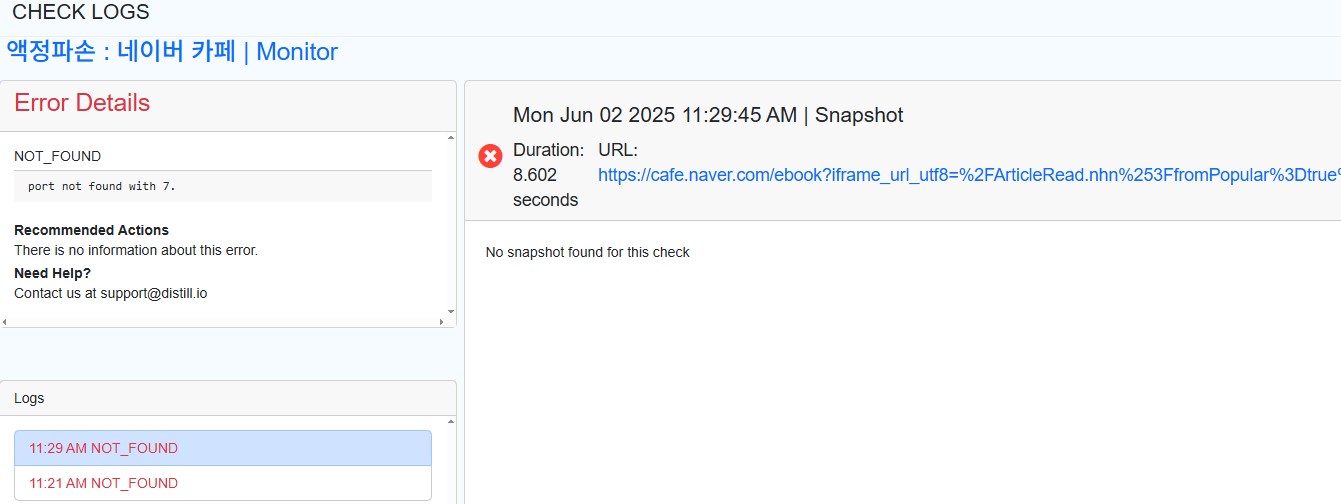Select the 11:21 AM NOT_FOUND log entry
Image resolution: width=1341 pixels, height=504 pixels.
pyautogui.click(x=223, y=483)
